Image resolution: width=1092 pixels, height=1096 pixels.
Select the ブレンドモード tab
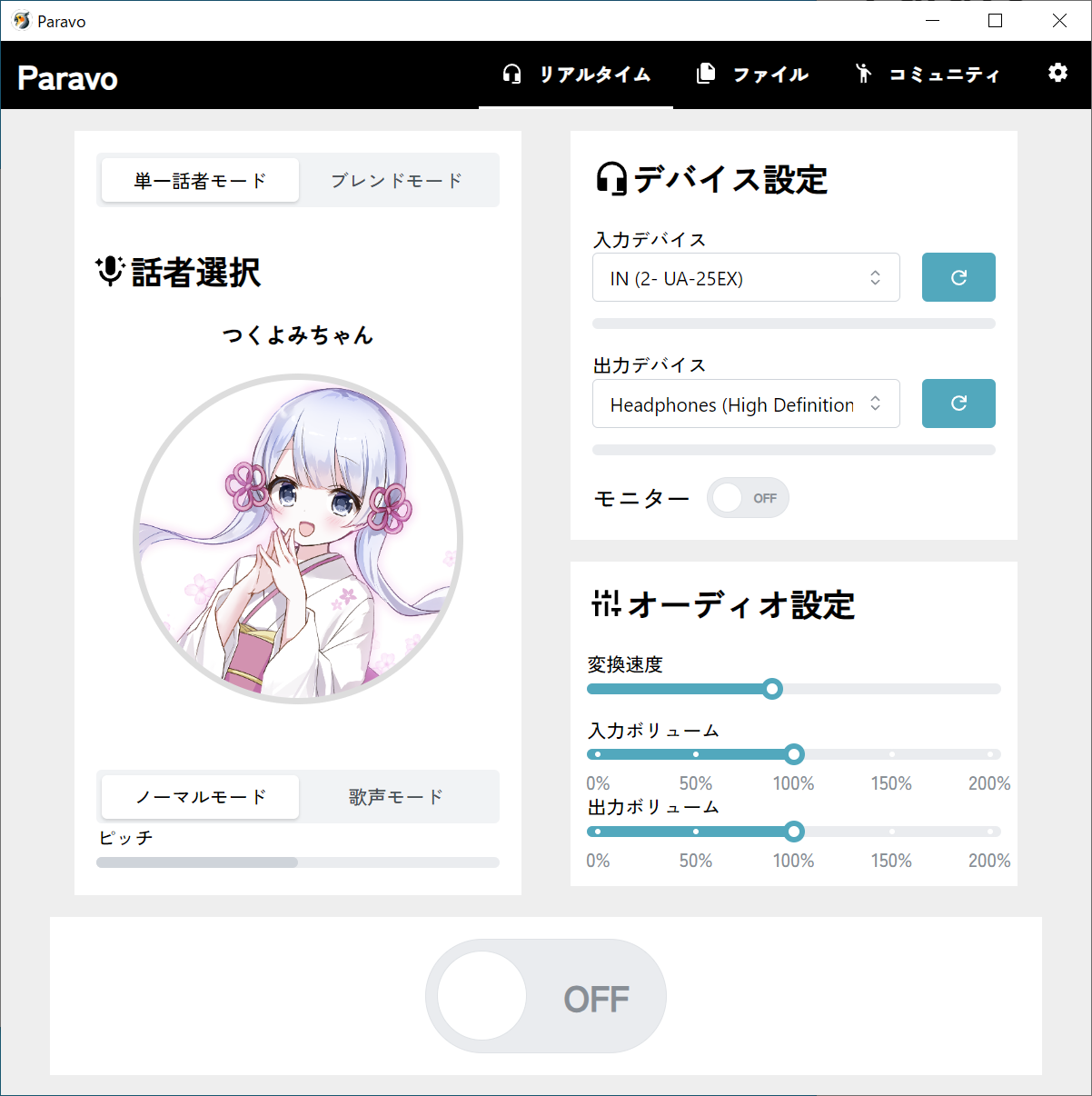pos(396,181)
